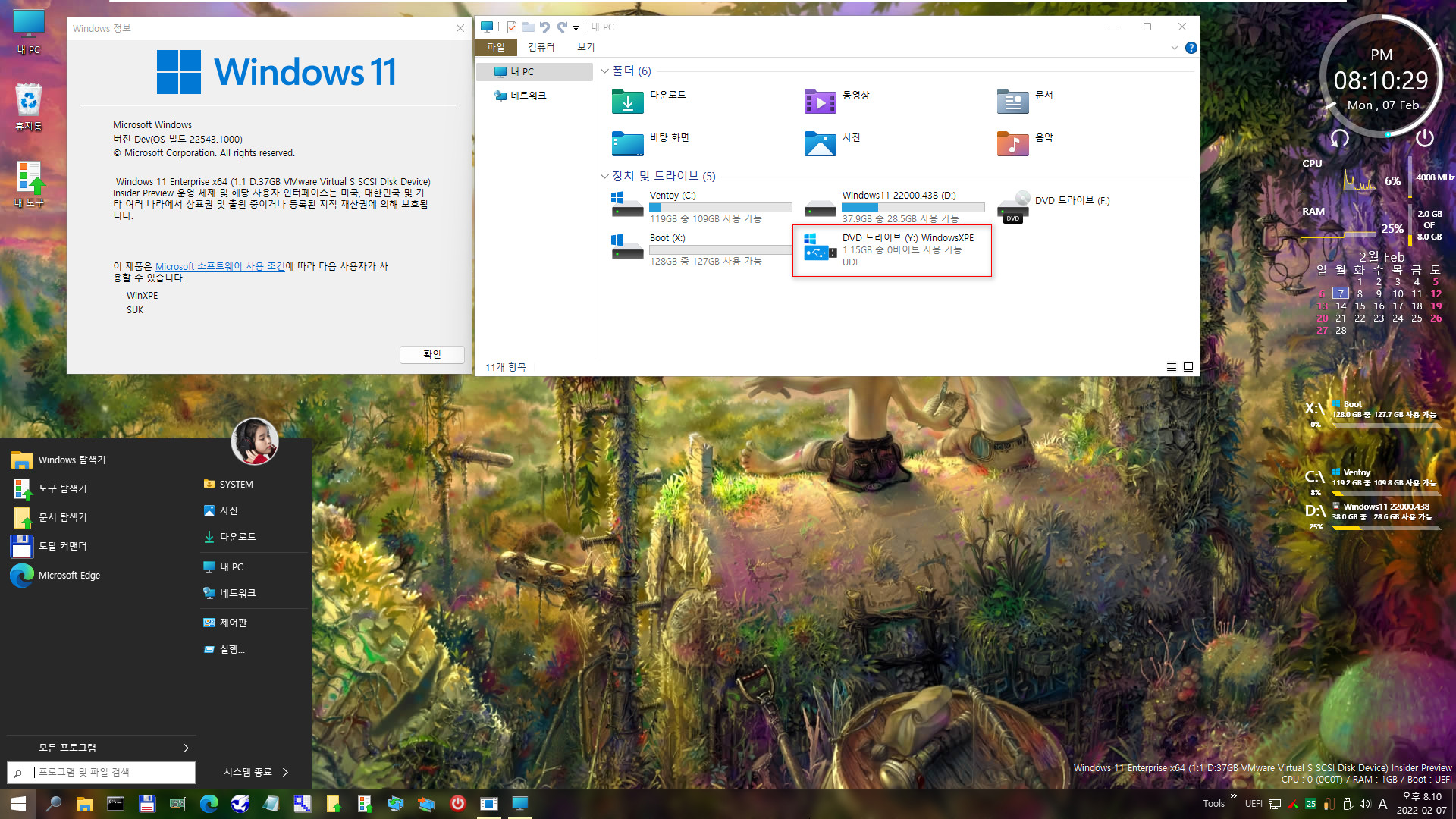Collapse the 장치 및 드라이브 (5) group
Screen dimensions: 1456x819
pos(604,176)
